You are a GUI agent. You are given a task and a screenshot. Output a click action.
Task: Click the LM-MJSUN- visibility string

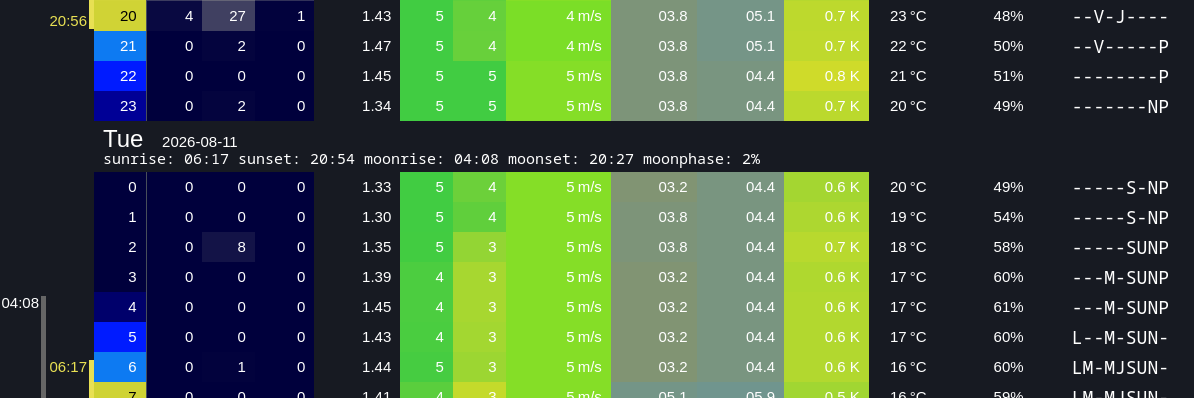[x=1120, y=367]
